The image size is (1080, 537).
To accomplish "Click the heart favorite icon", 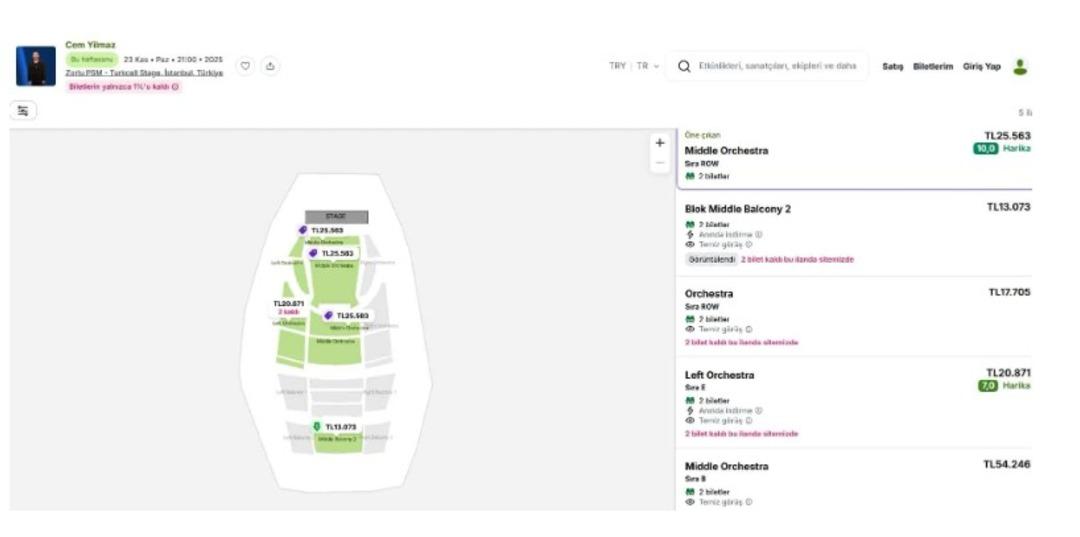I will 245,66.
